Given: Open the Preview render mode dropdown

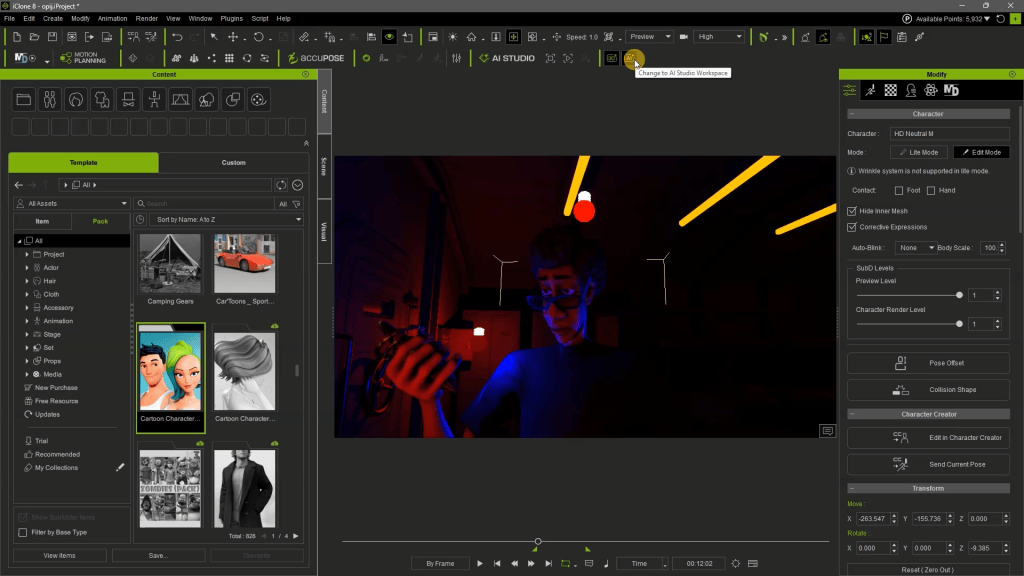Looking at the screenshot, I should [649, 37].
